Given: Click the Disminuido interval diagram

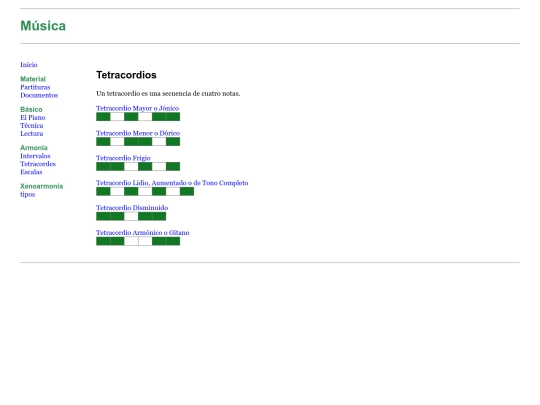Looking at the screenshot, I should point(131,216).
